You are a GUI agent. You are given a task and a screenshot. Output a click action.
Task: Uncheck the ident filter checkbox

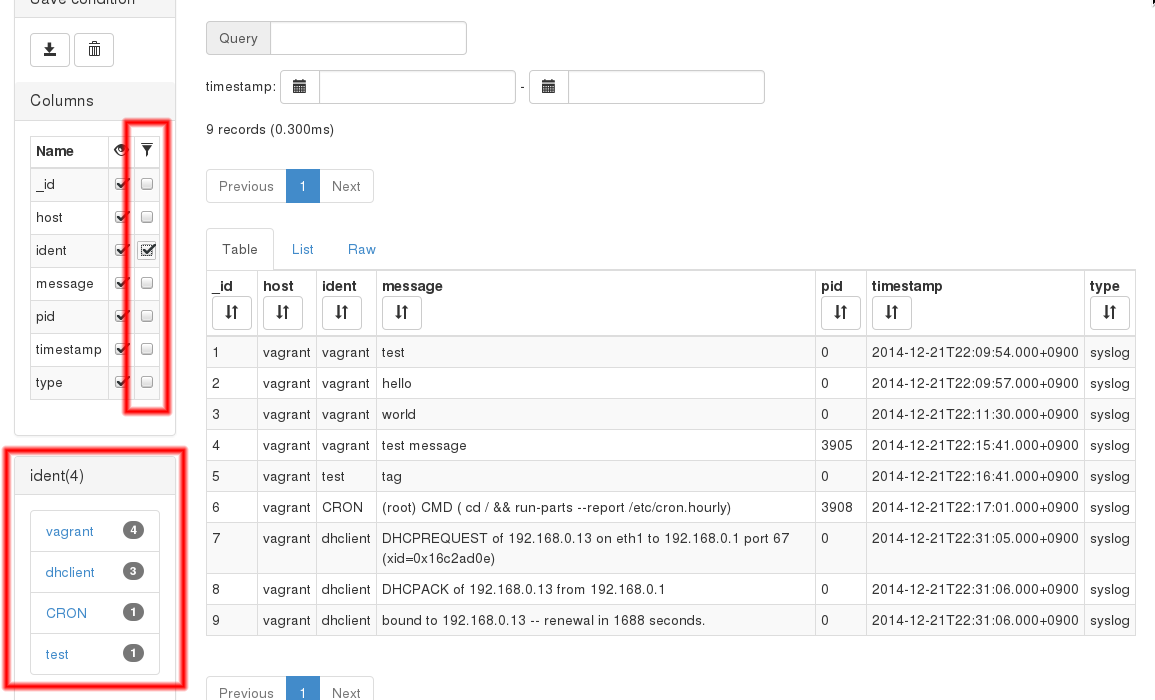click(x=146, y=250)
